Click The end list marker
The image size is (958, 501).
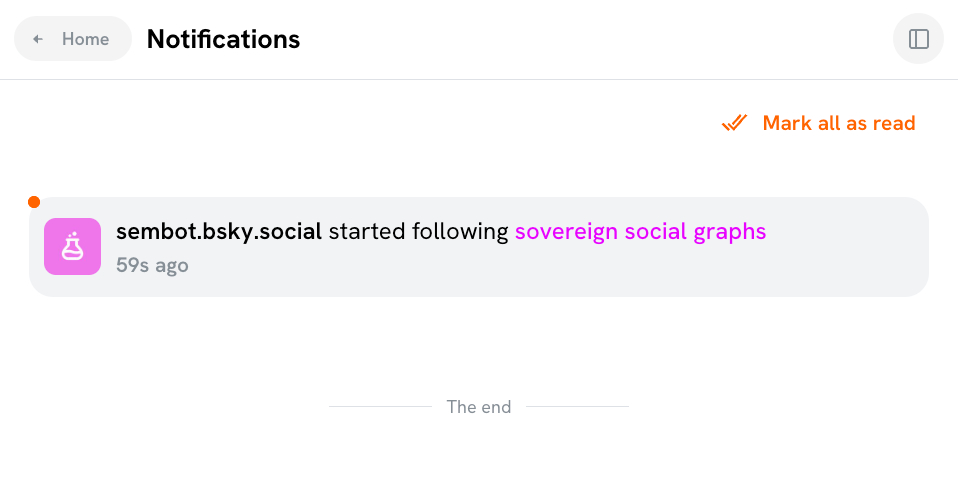[479, 407]
